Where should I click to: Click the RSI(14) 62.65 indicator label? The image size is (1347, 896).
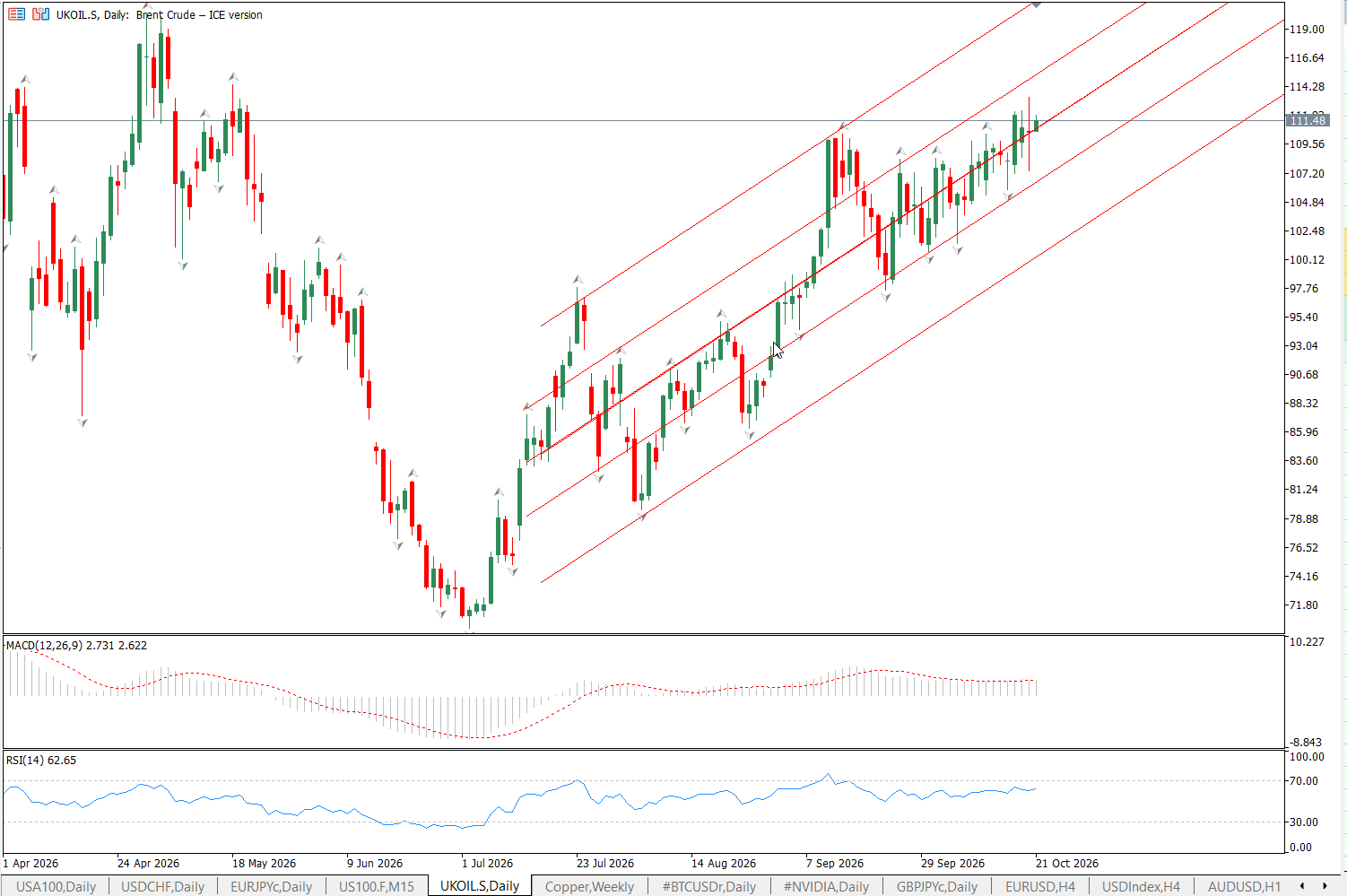41,761
